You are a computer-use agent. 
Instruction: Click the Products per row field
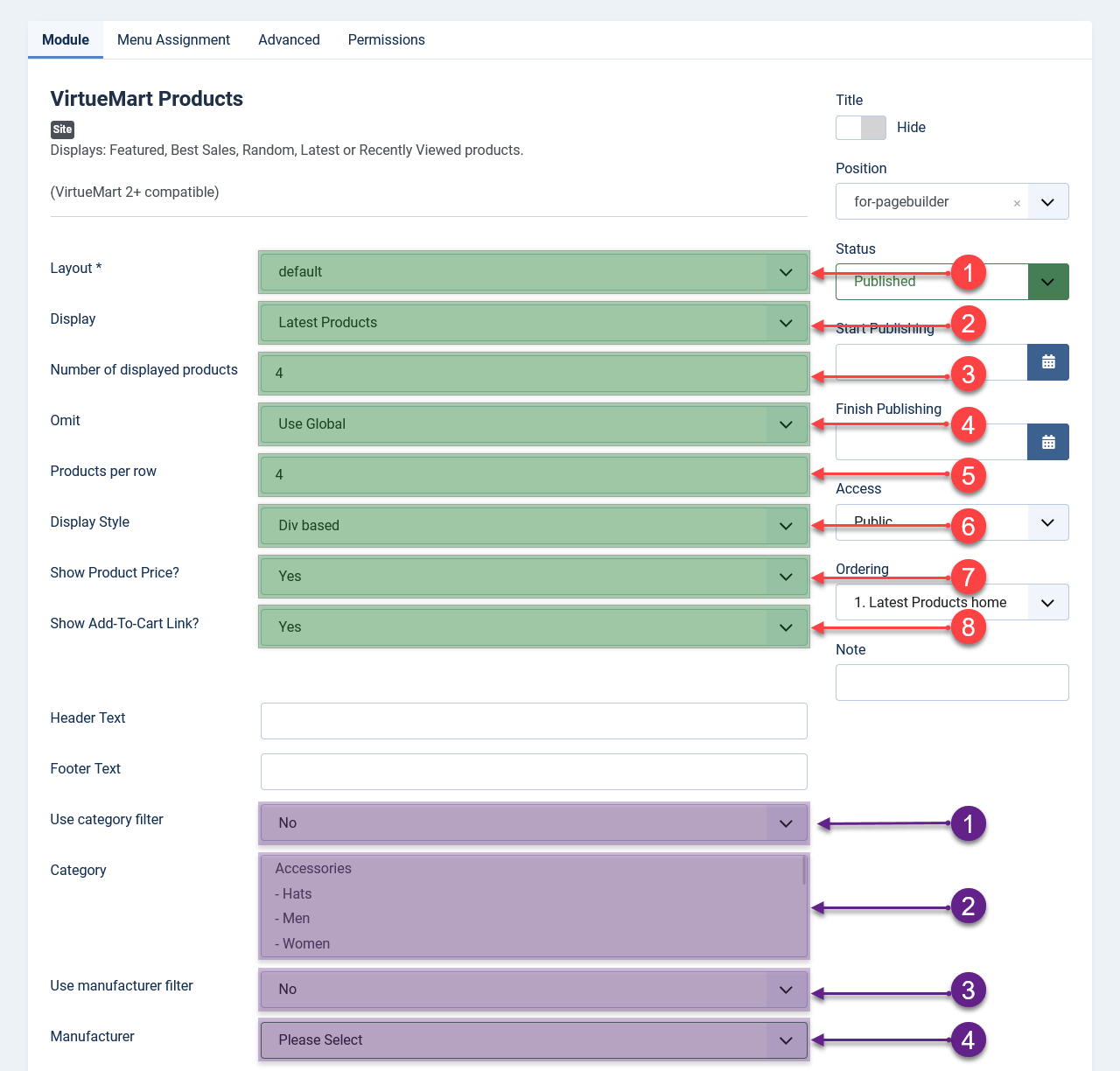(x=534, y=475)
